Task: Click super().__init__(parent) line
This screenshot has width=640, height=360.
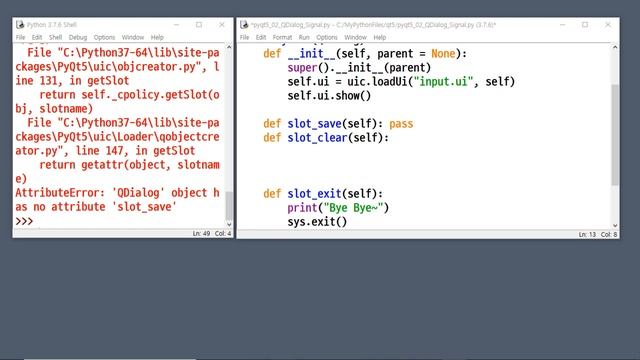Action: [359, 68]
